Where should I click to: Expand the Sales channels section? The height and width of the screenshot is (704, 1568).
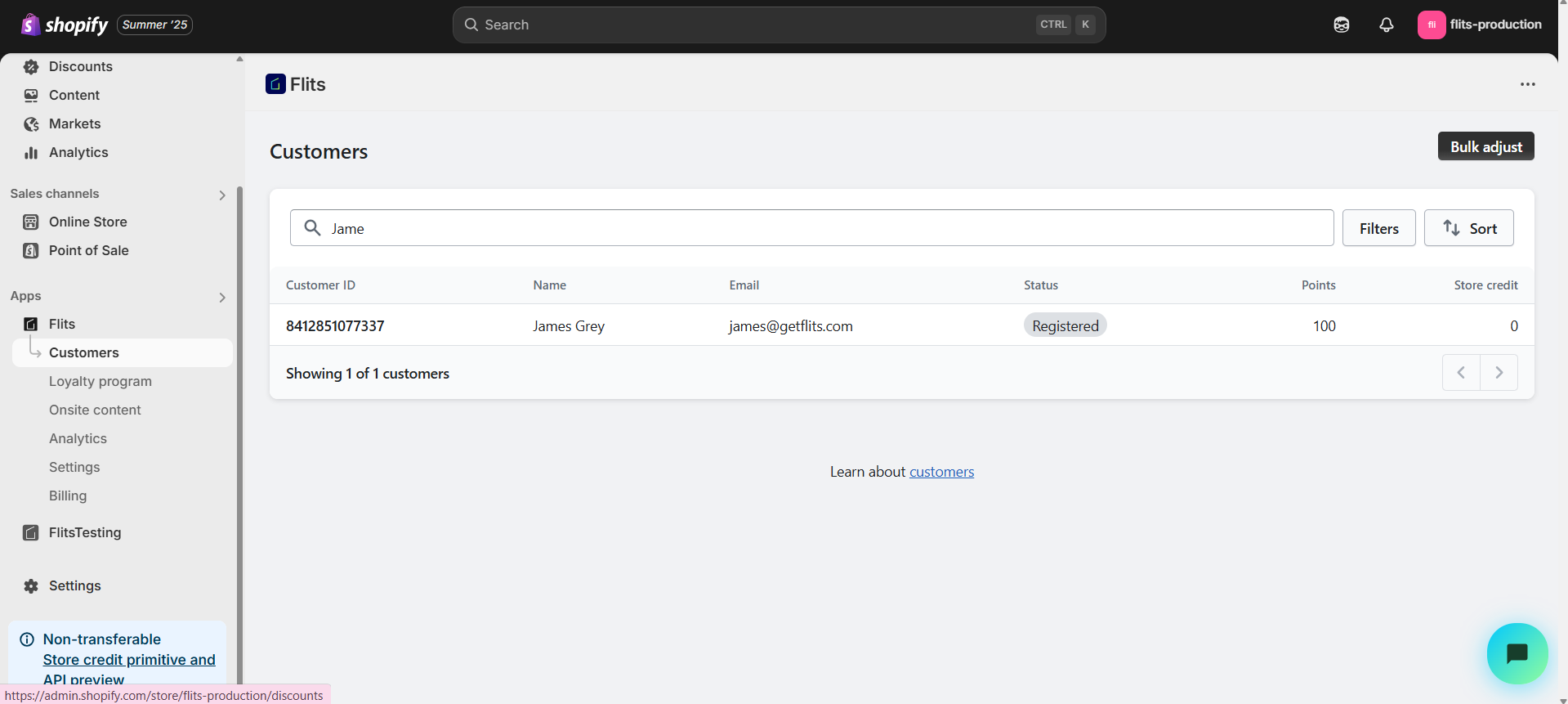[222, 195]
